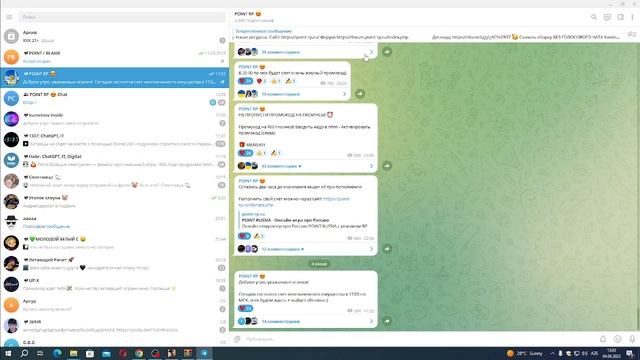This screenshot has width=640, height=360.
Task: Open the channel discussion comments icon in header
Action: click(x=607, y=17)
